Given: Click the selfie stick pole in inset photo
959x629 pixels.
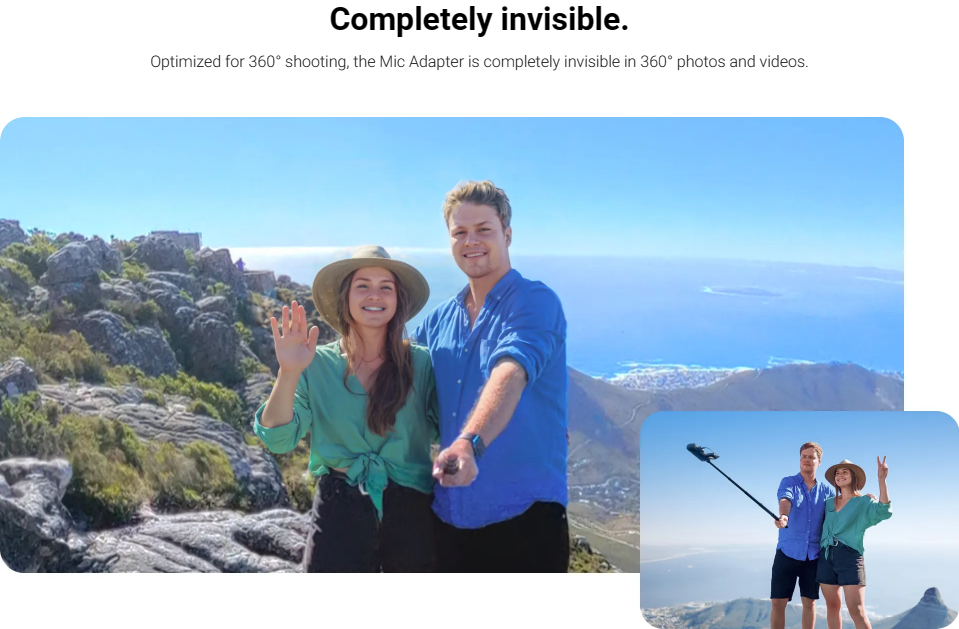Looking at the screenshot, I should (x=745, y=487).
